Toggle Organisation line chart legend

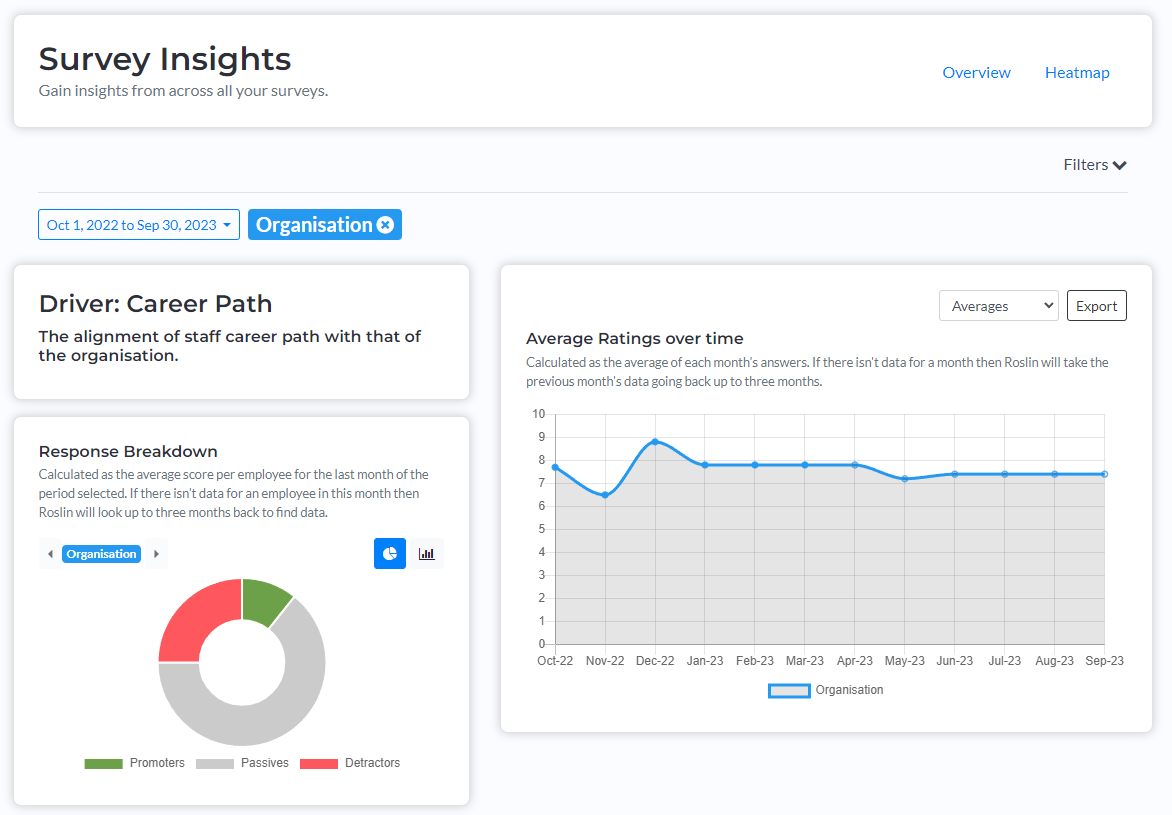(826, 690)
